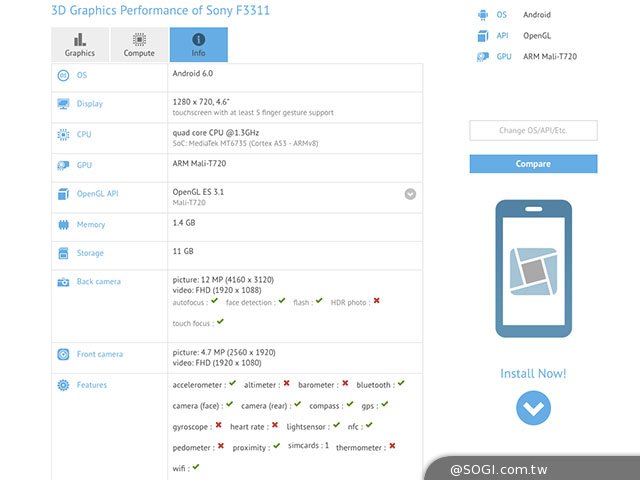This screenshot has width=640, height=480.
Task: Click the gyroscope red cross
Action: tap(218, 425)
